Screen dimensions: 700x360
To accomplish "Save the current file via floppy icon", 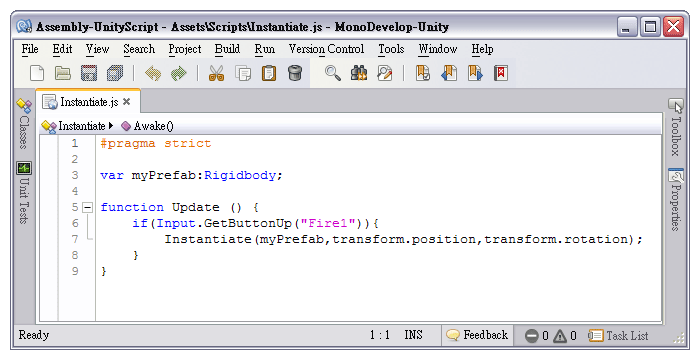I will point(89,73).
